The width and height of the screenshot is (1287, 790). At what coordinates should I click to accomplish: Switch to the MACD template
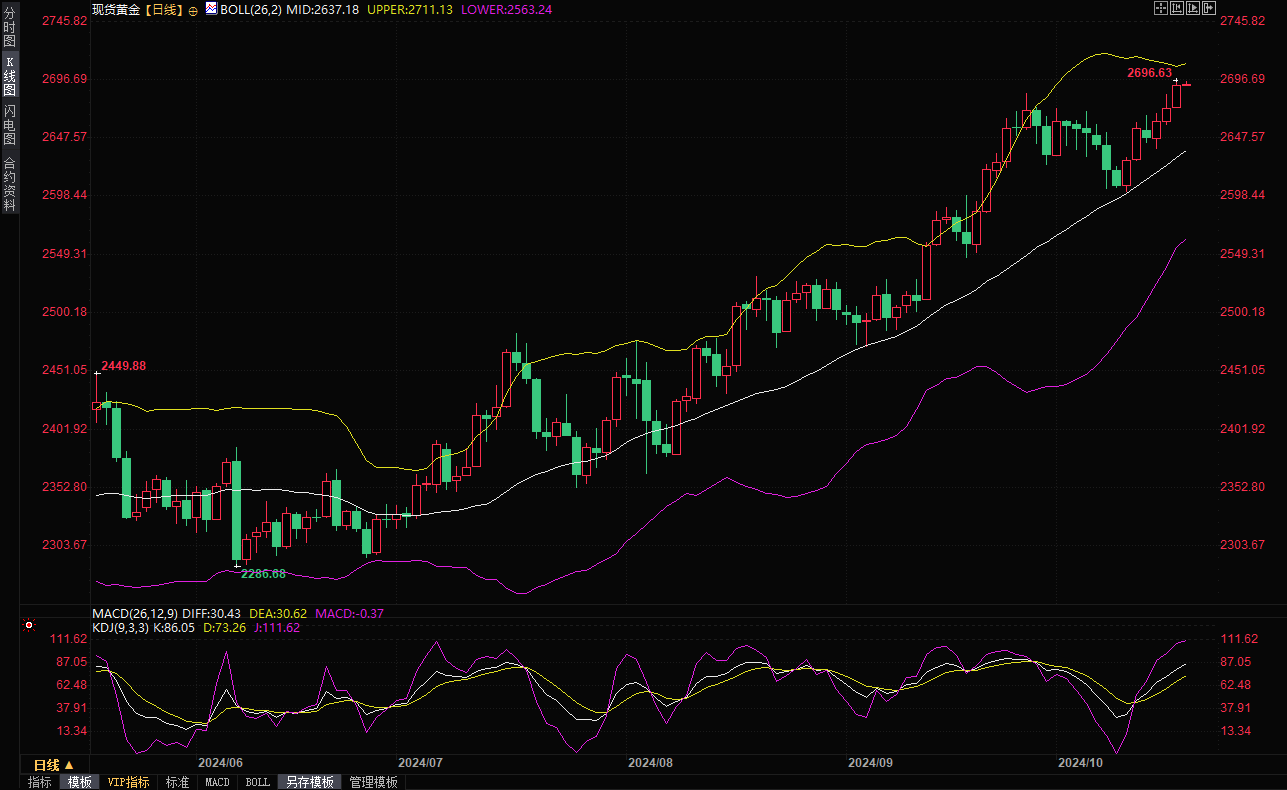pos(217,782)
